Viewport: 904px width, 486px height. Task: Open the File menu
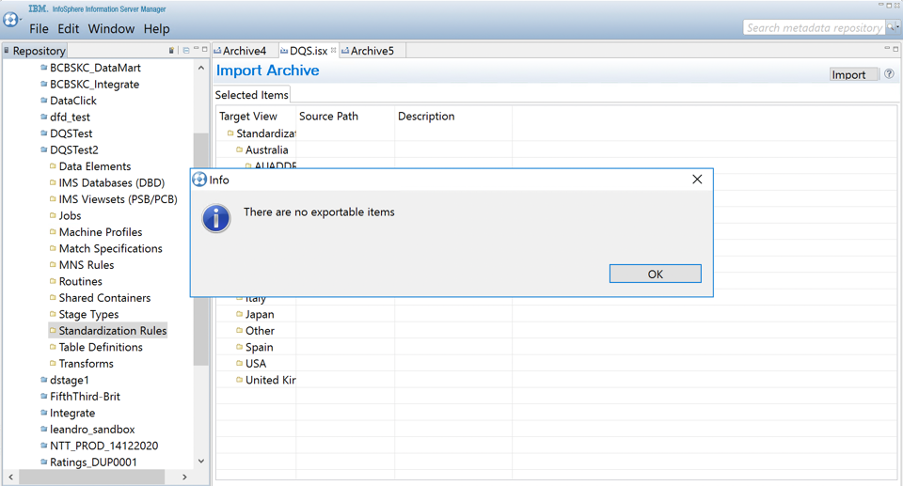tap(39, 29)
